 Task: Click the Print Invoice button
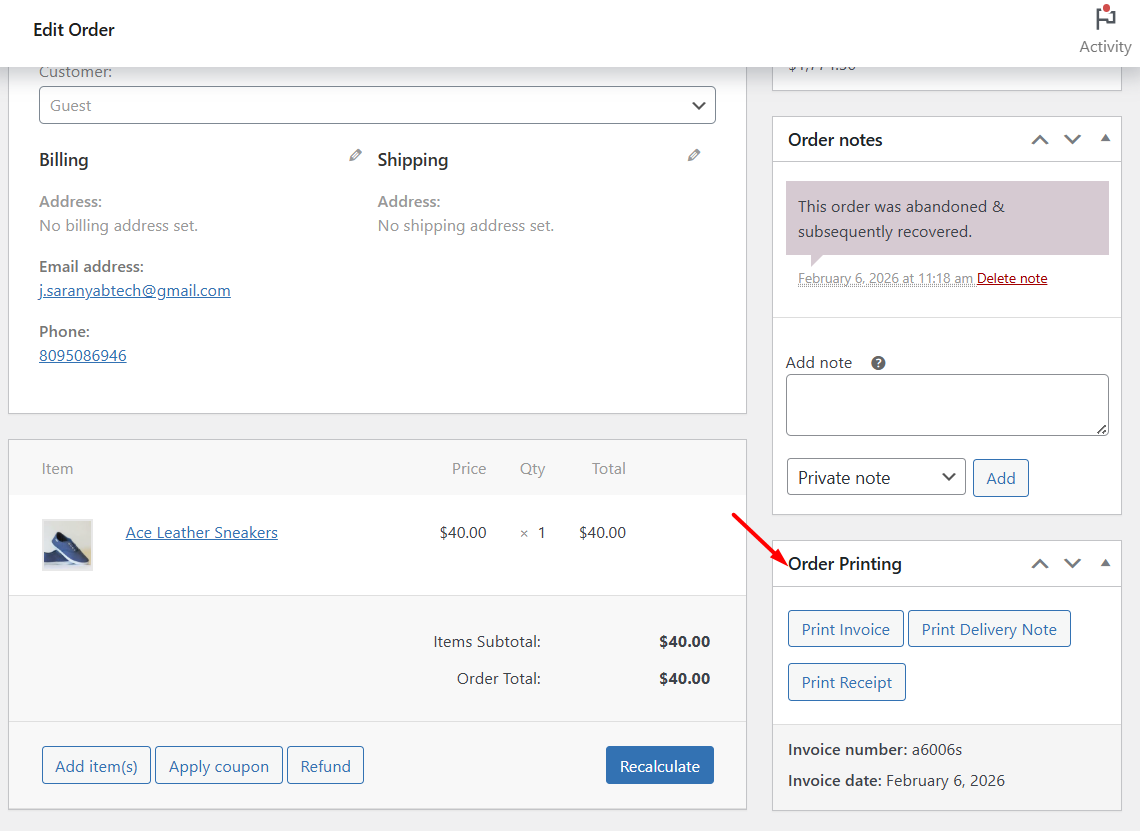click(845, 629)
